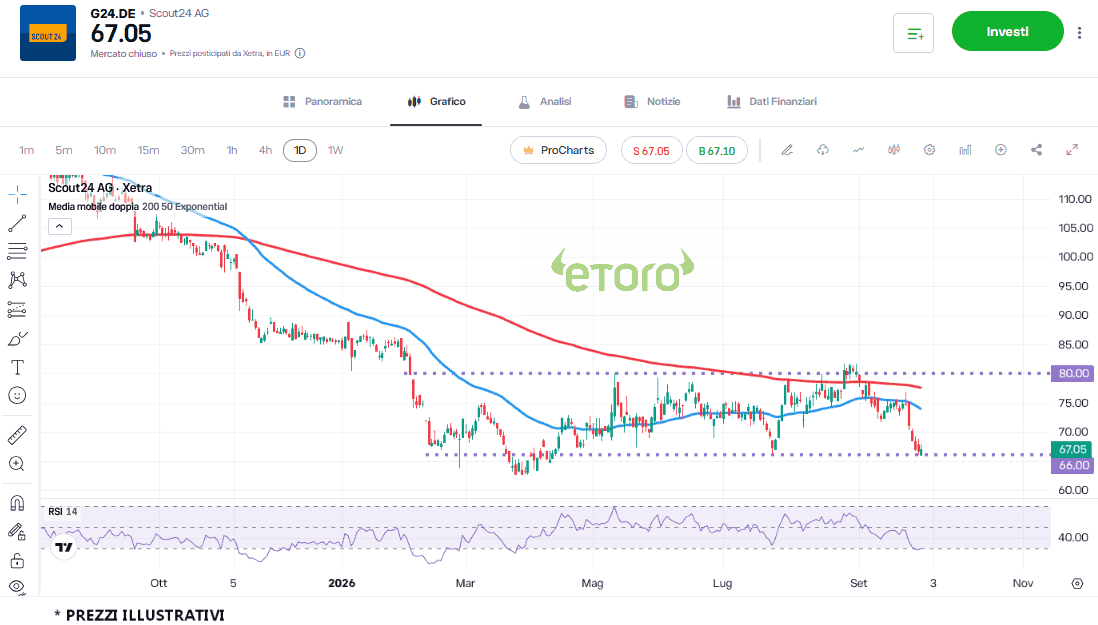Click the Scout24 logo thumbnail
This screenshot has height=625, width=1098.
tap(48, 33)
